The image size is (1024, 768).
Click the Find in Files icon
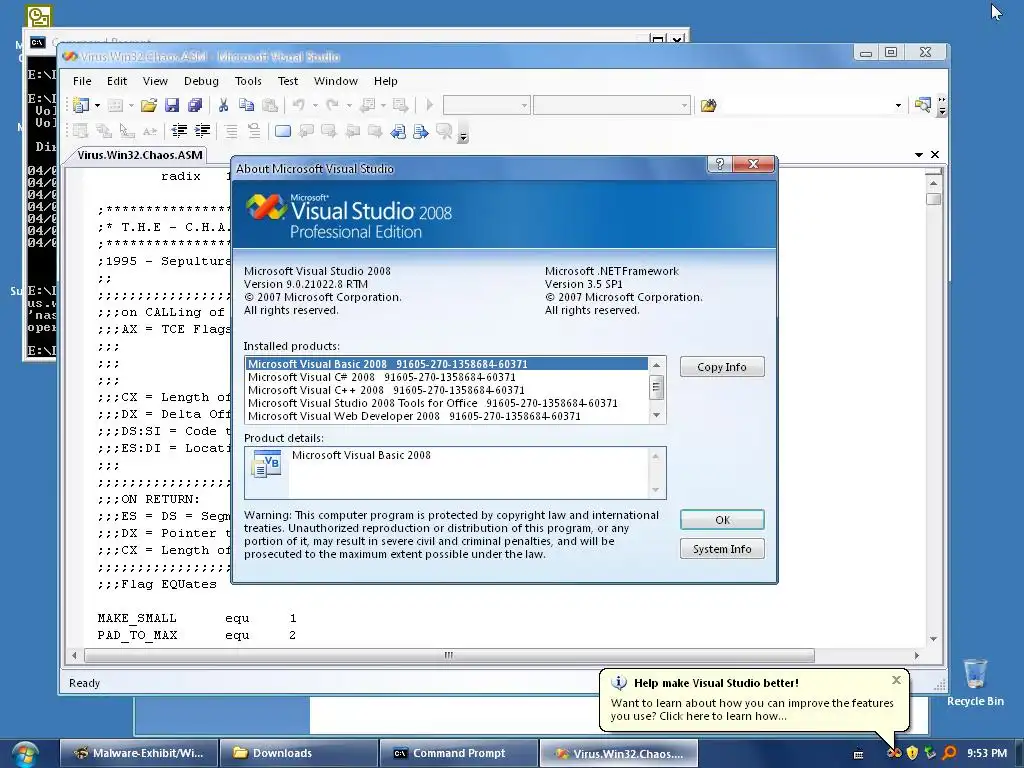[x=709, y=105]
